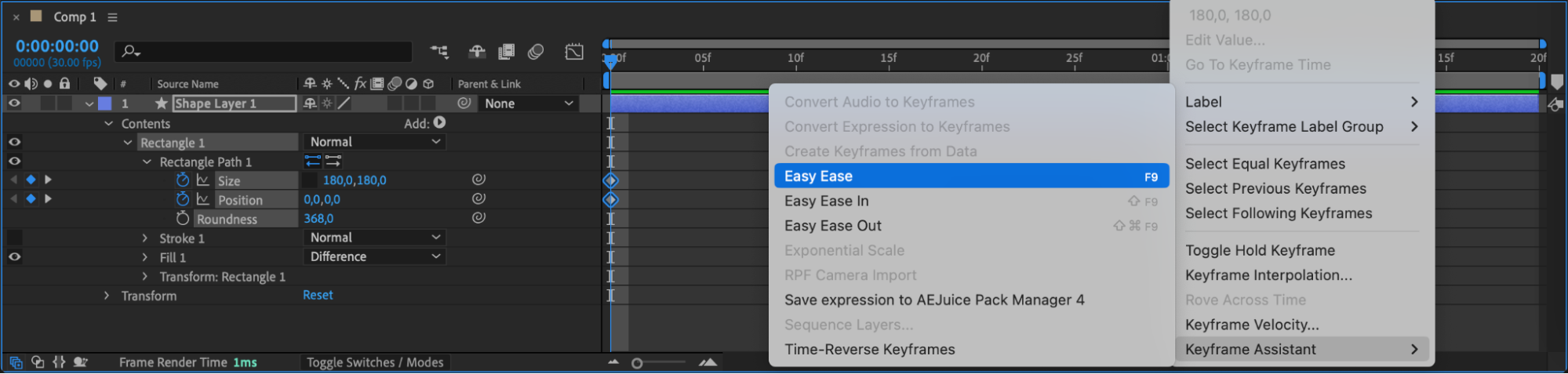1568x374 pixels.
Task: Open the Composition Mini-Flowchart
Action: 439,52
